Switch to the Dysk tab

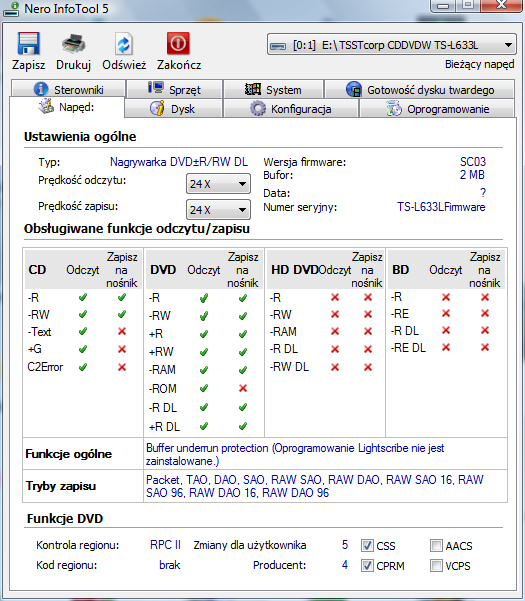click(173, 108)
